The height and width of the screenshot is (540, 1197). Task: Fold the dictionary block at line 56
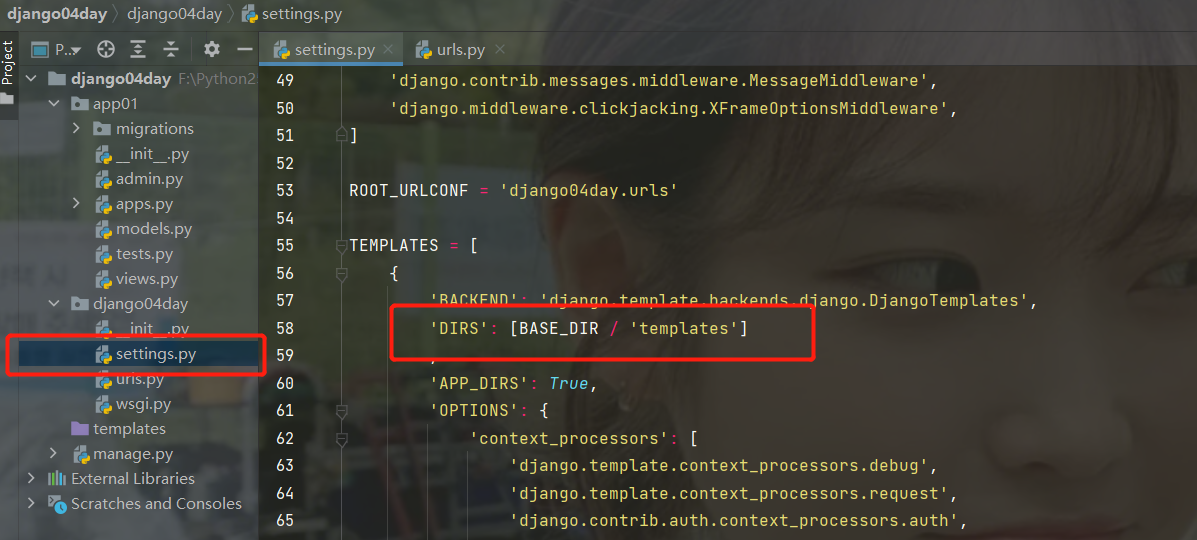(341, 273)
